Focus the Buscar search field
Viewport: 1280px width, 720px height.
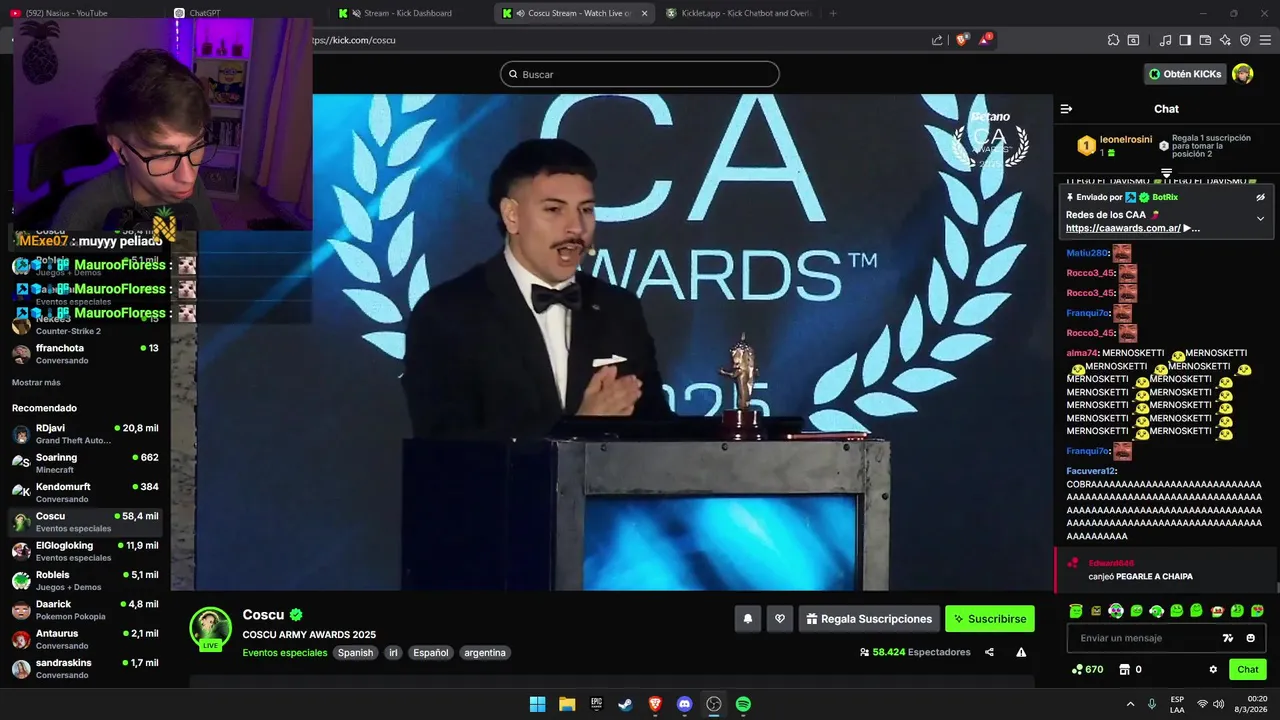click(x=640, y=74)
